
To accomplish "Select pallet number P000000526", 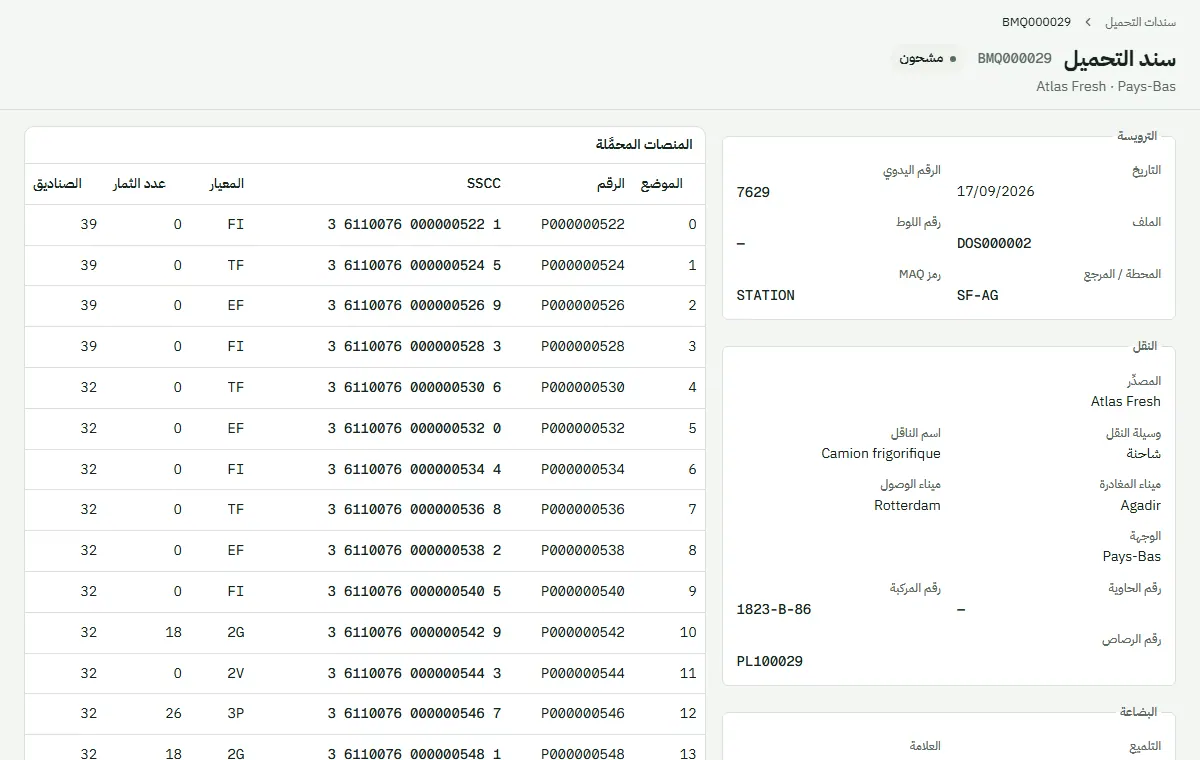I will (x=583, y=306).
